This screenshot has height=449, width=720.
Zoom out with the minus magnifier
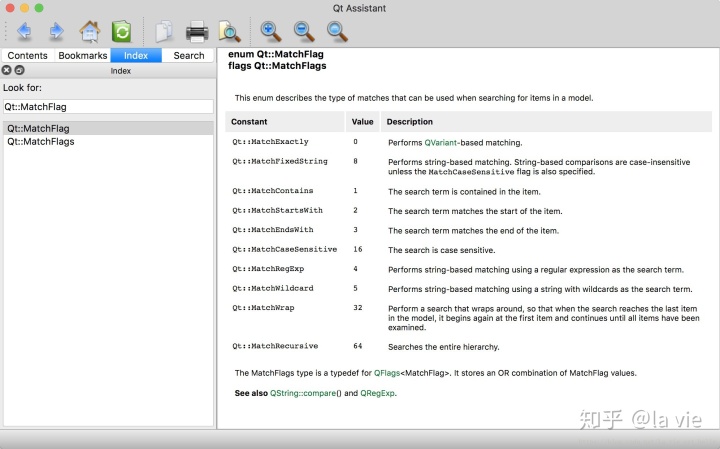pyautogui.click(x=304, y=32)
